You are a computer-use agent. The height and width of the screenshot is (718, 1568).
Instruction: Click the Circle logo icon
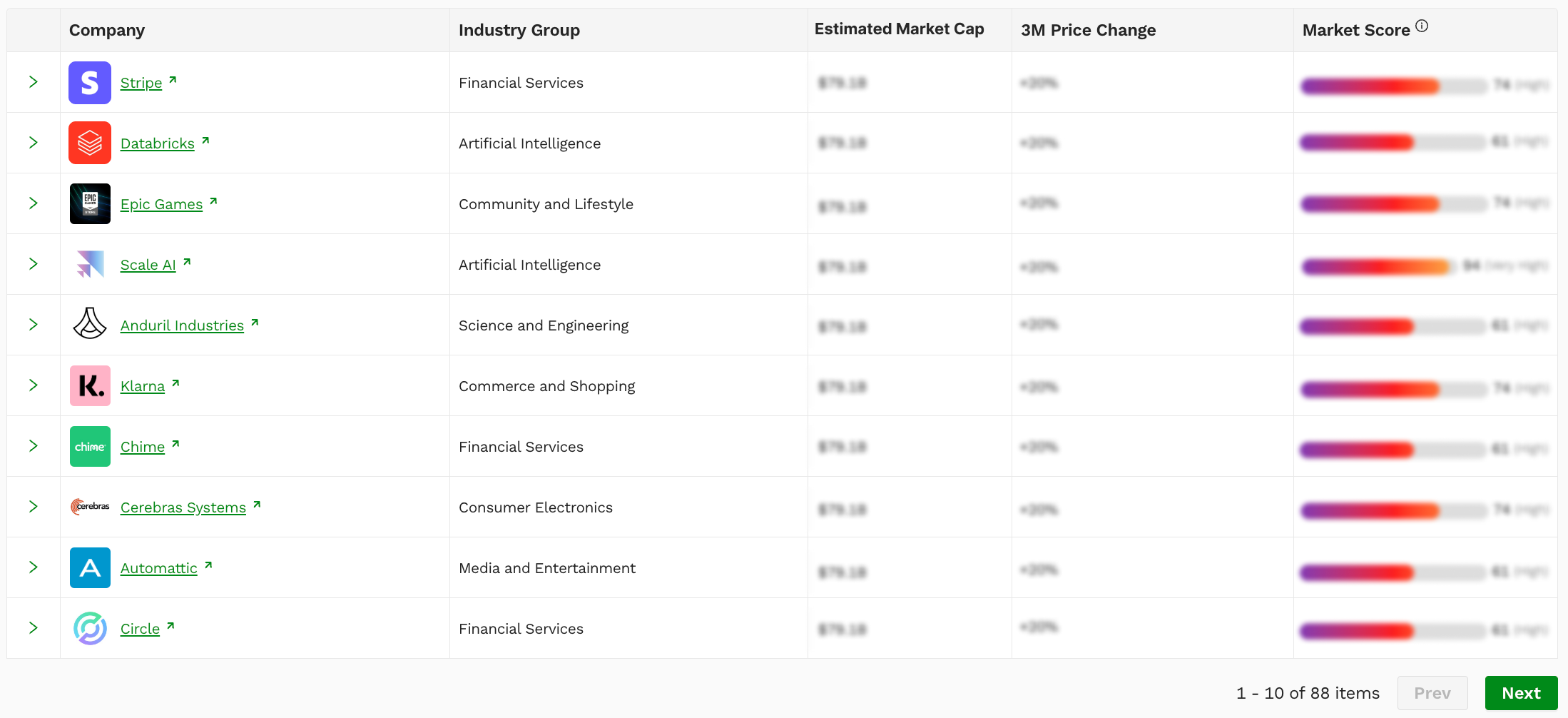90,628
